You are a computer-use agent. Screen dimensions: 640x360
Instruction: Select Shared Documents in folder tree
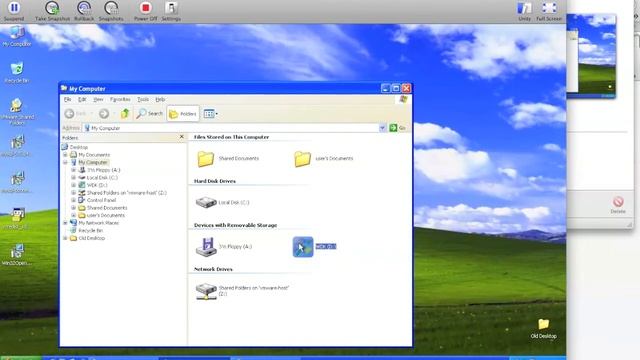[107, 208]
